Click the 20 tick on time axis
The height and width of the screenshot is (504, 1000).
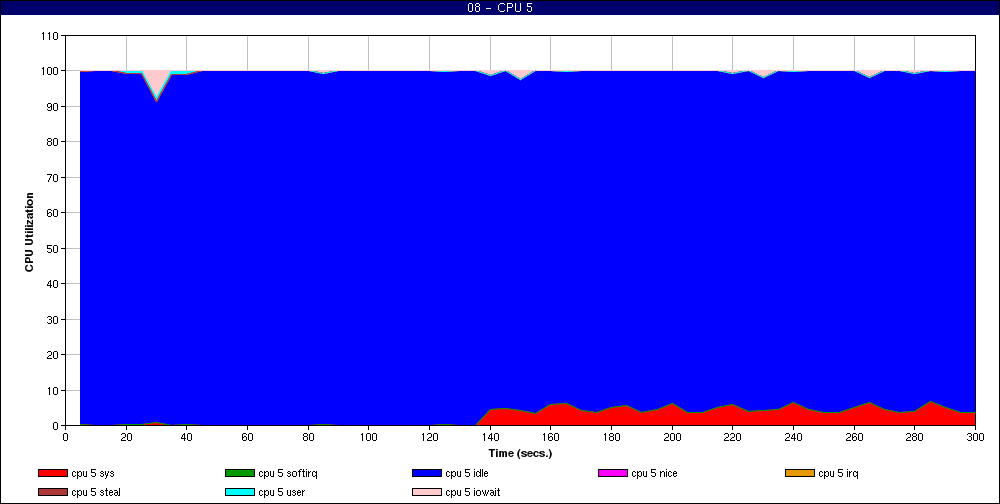[x=126, y=437]
